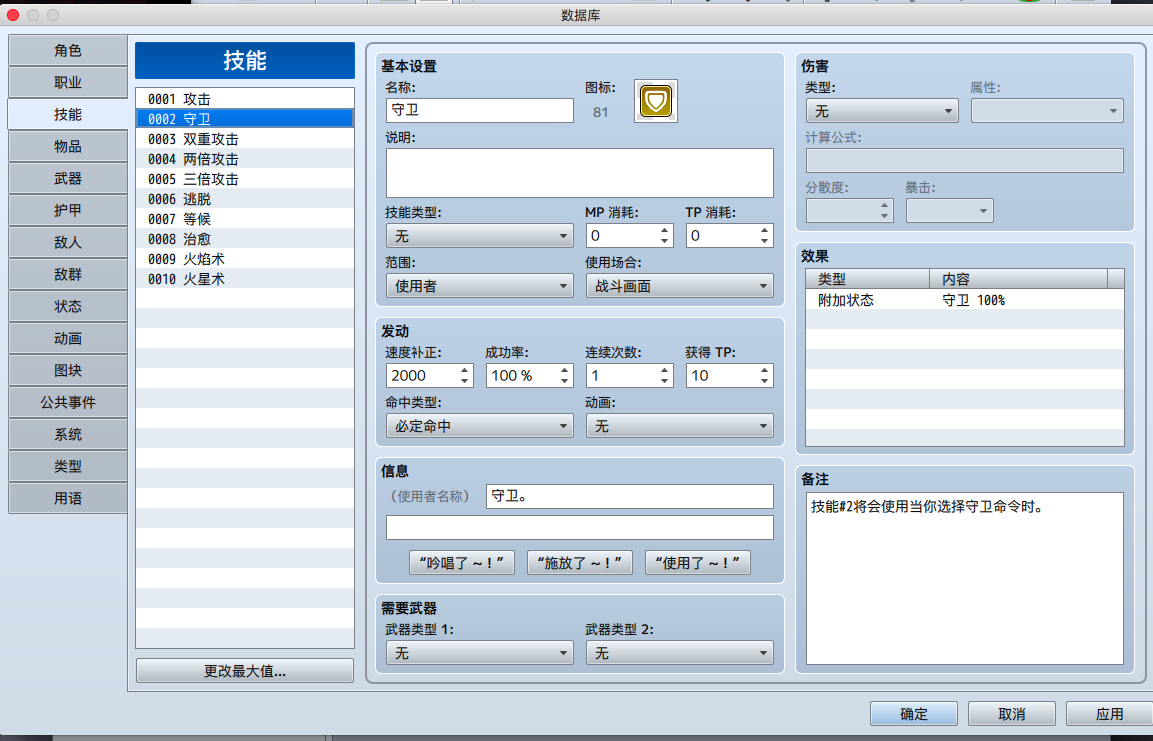
Task: Open the 武器类型 1 dropdown
Action: (x=479, y=653)
